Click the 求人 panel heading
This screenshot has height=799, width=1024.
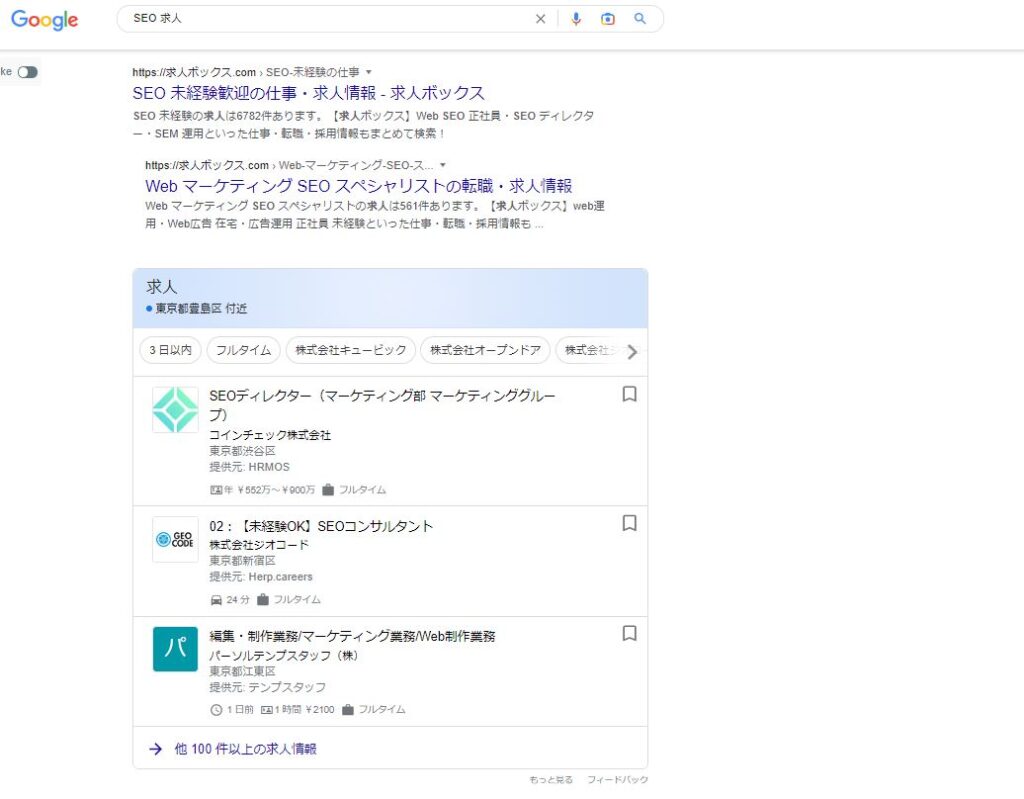pyautogui.click(x=161, y=287)
